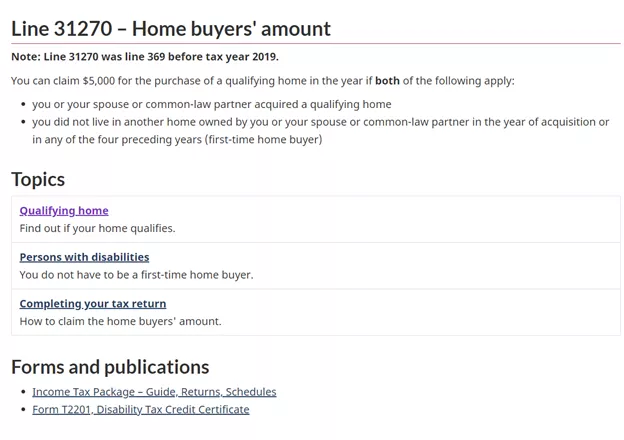Open Income Tax Package guide link
This screenshot has width=624, height=440.
pos(154,392)
